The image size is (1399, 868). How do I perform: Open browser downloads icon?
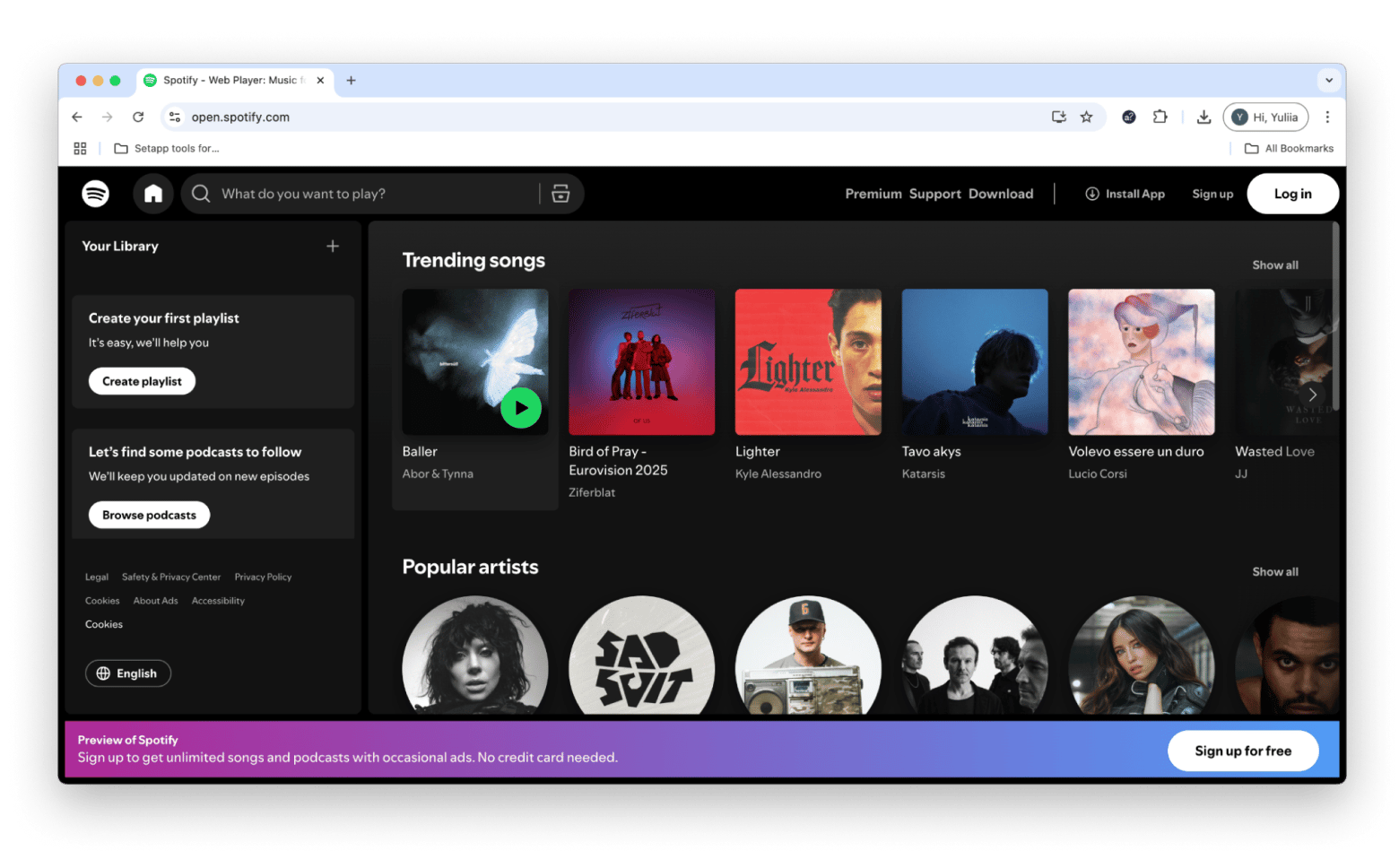pos(1203,117)
